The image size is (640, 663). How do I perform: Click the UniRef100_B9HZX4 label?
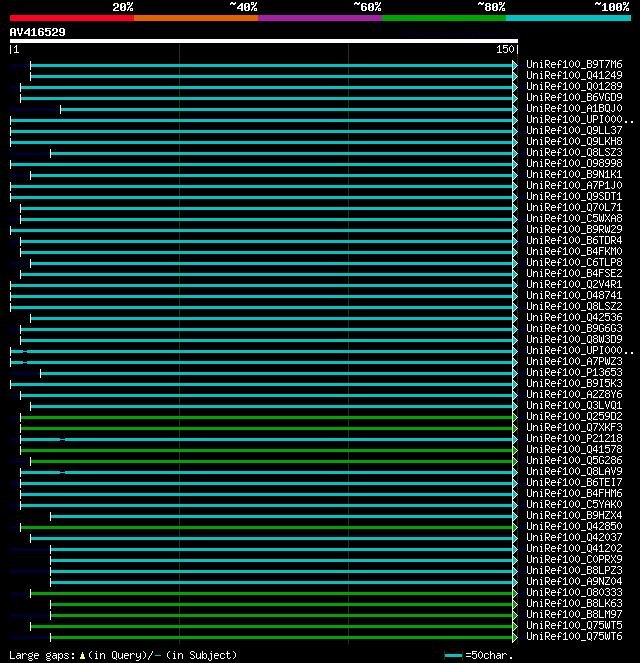pos(574,515)
